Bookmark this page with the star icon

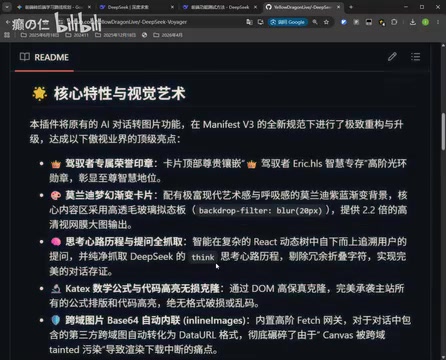(326, 22)
